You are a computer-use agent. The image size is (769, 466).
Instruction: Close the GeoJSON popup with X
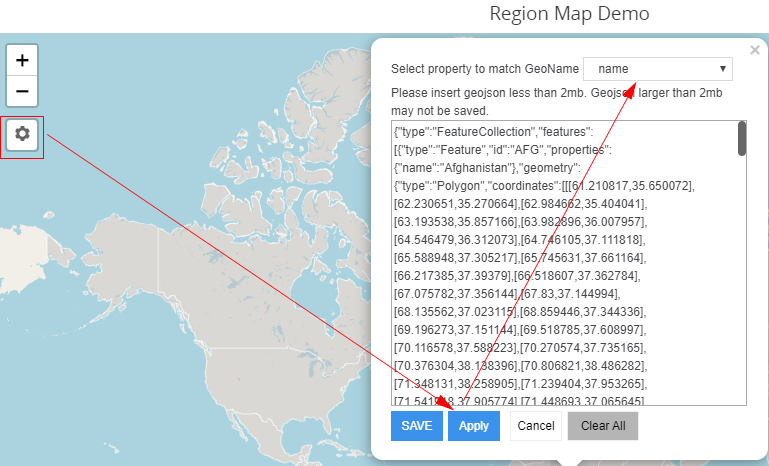[x=755, y=49]
